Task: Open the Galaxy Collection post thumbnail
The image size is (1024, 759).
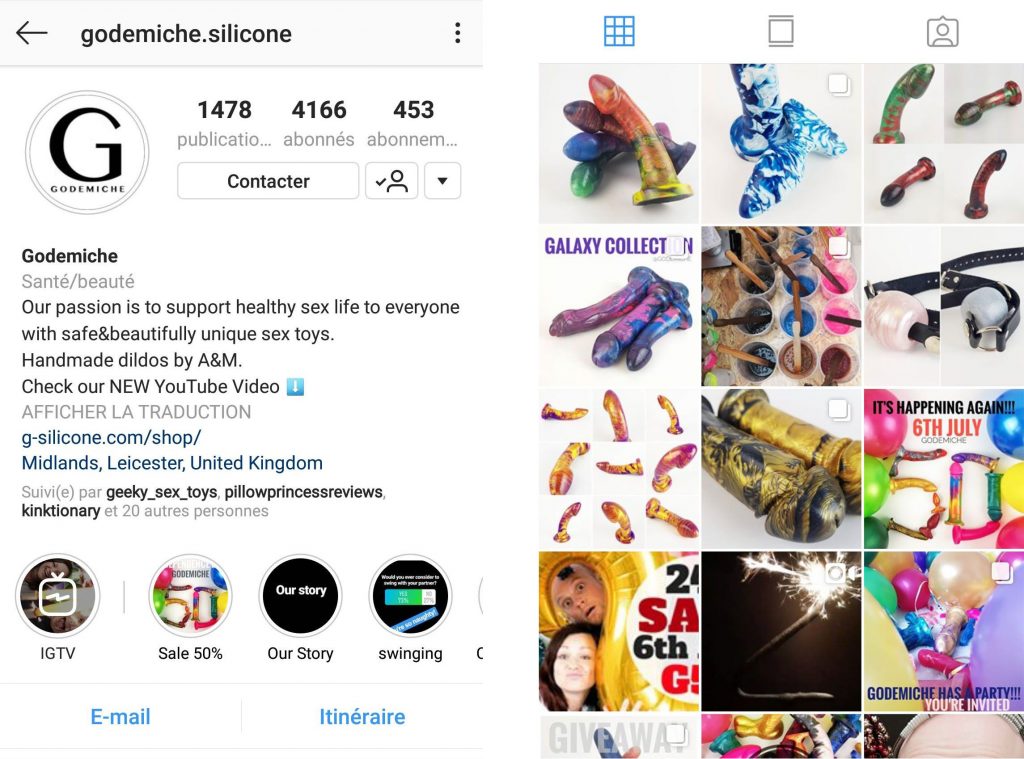Action: pos(618,306)
